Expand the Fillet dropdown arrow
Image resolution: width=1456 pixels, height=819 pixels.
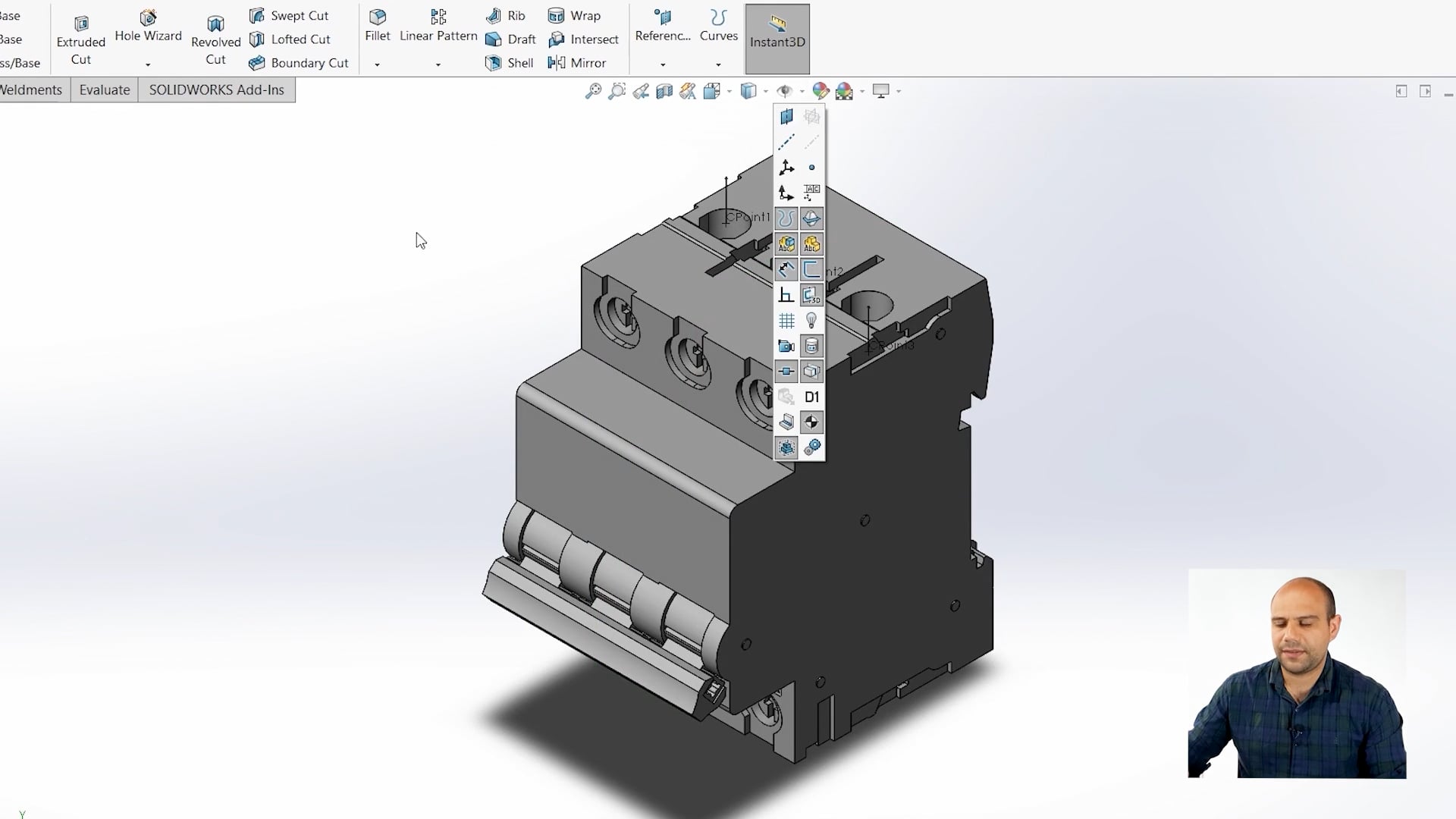tap(377, 65)
